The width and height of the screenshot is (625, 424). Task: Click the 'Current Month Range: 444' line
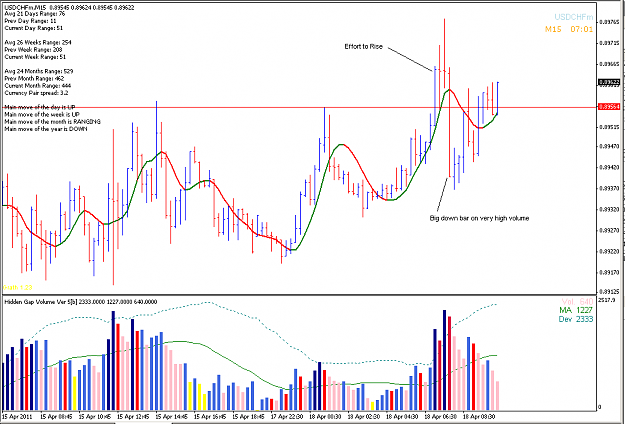click(x=37, y=85)
